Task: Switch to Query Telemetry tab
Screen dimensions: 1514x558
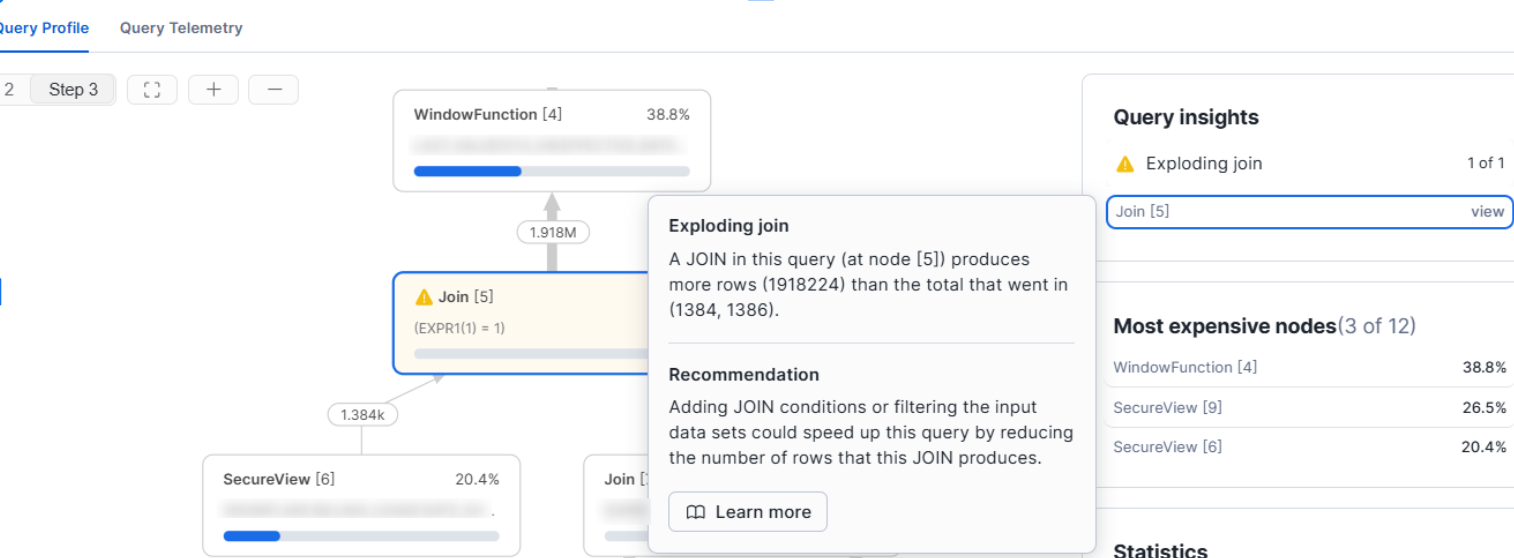Action: coord(181,28)
